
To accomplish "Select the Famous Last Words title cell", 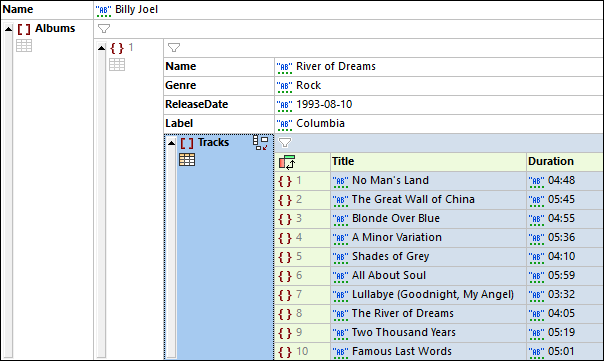I will tap(428, 351).
